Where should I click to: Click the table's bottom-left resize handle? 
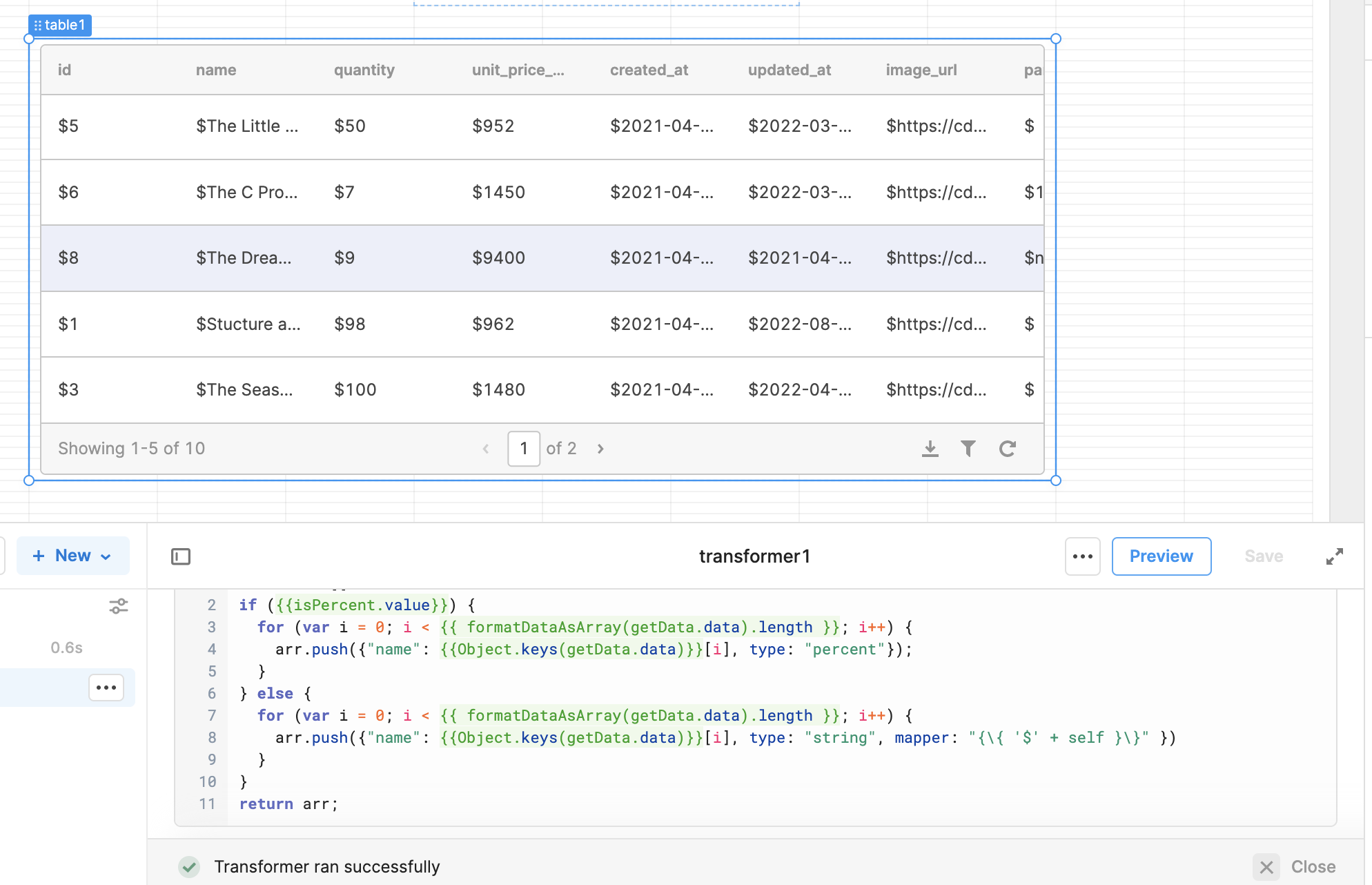click(x=29, y=480)
